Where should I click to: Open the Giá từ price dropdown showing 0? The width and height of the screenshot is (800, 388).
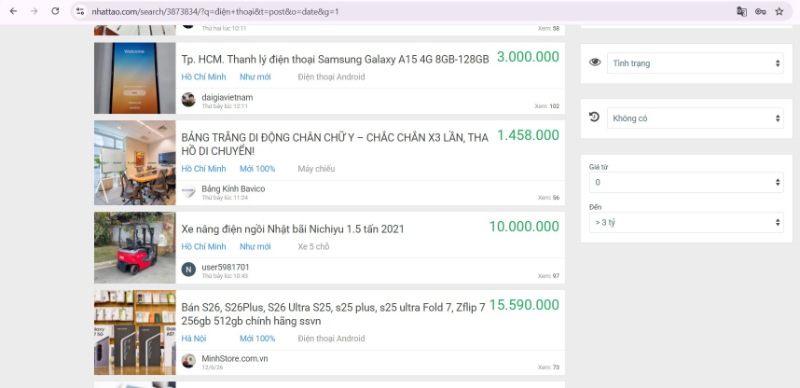pyautogui.click(x=686, y=182)
